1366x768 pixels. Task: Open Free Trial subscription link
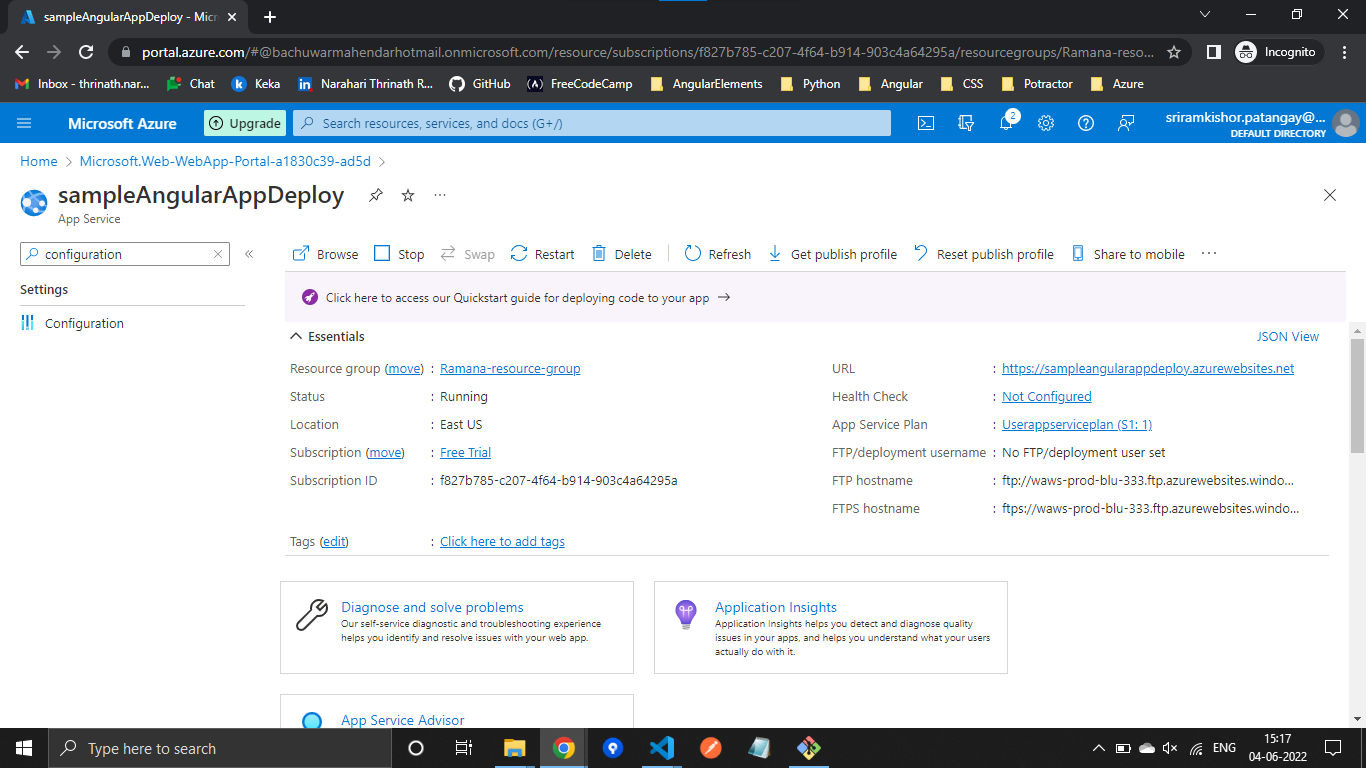465,453
